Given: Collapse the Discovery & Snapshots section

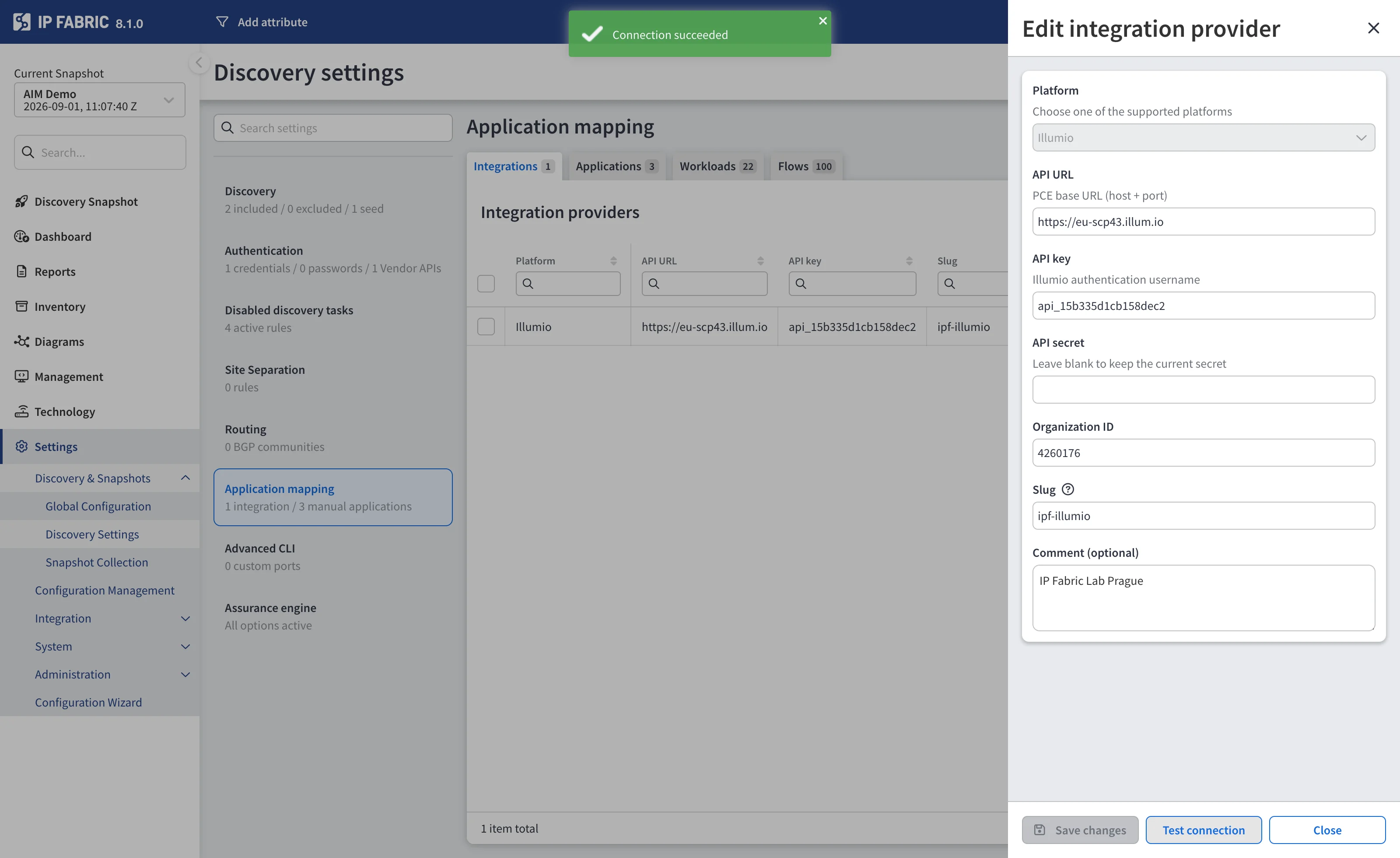Looking at the screenshot, I should click(185, 478).
